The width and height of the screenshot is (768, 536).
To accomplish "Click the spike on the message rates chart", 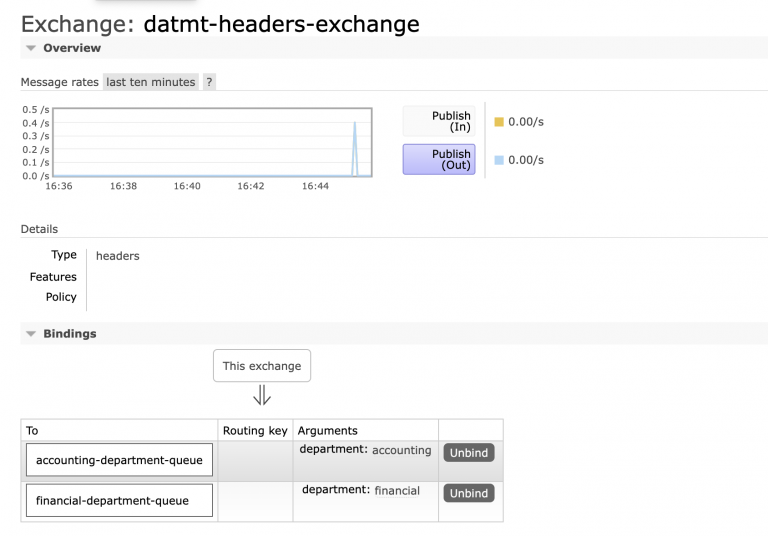I will click(354, 145).
